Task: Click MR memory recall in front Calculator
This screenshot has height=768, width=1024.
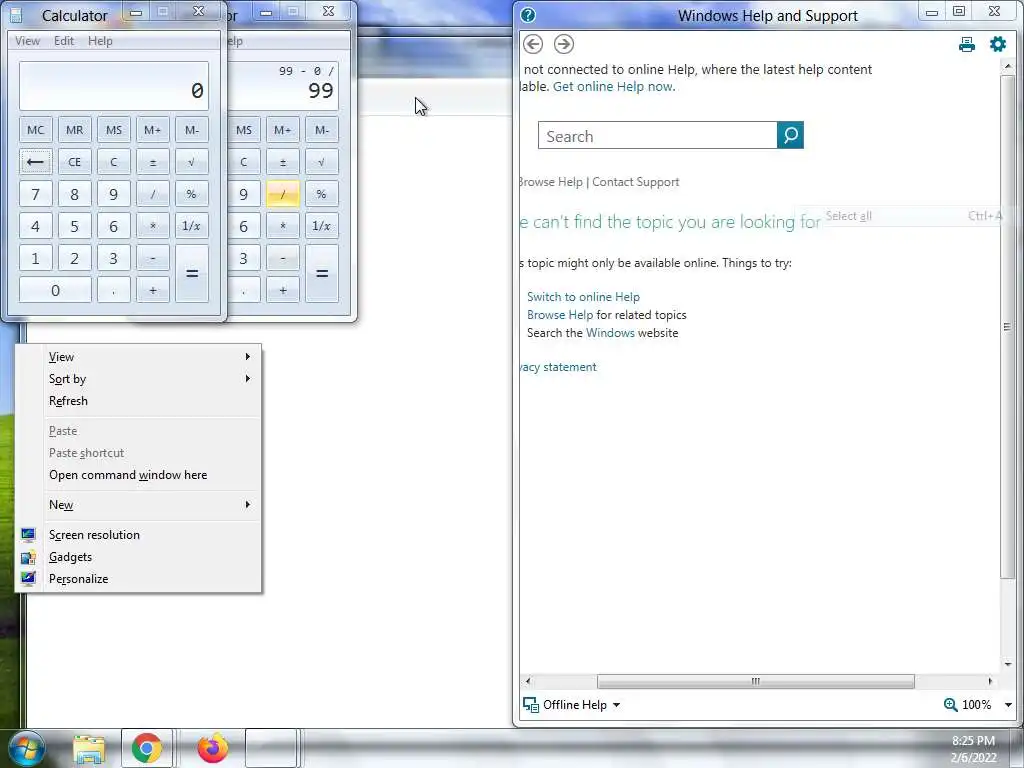Action: 74,130
